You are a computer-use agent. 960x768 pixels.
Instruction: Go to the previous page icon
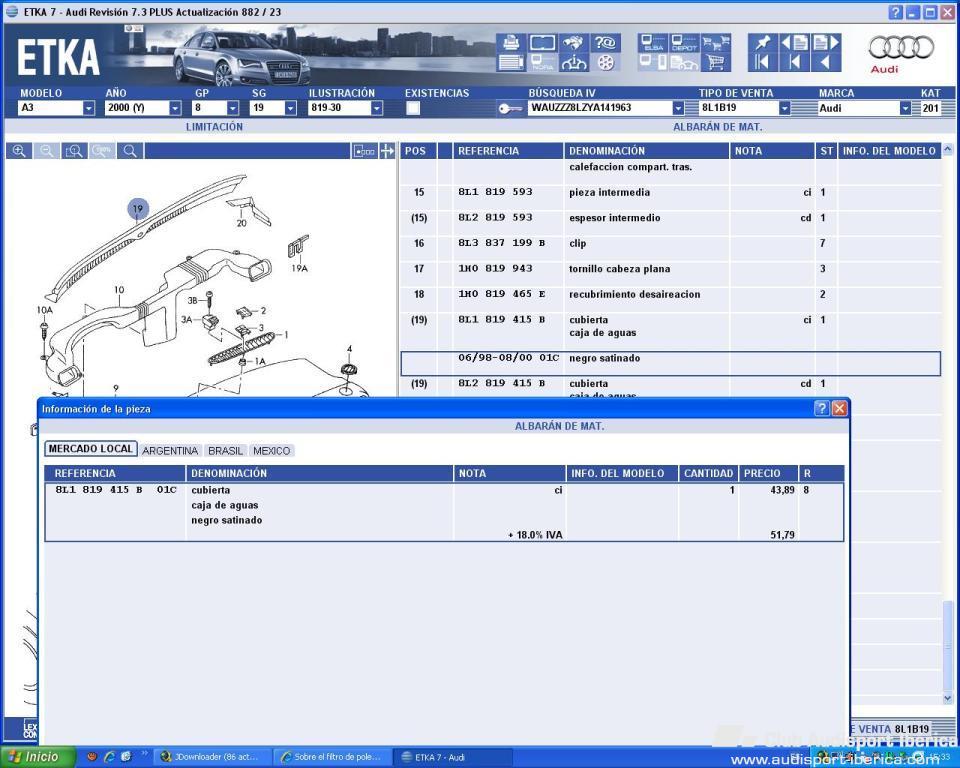tap(795, 42)
